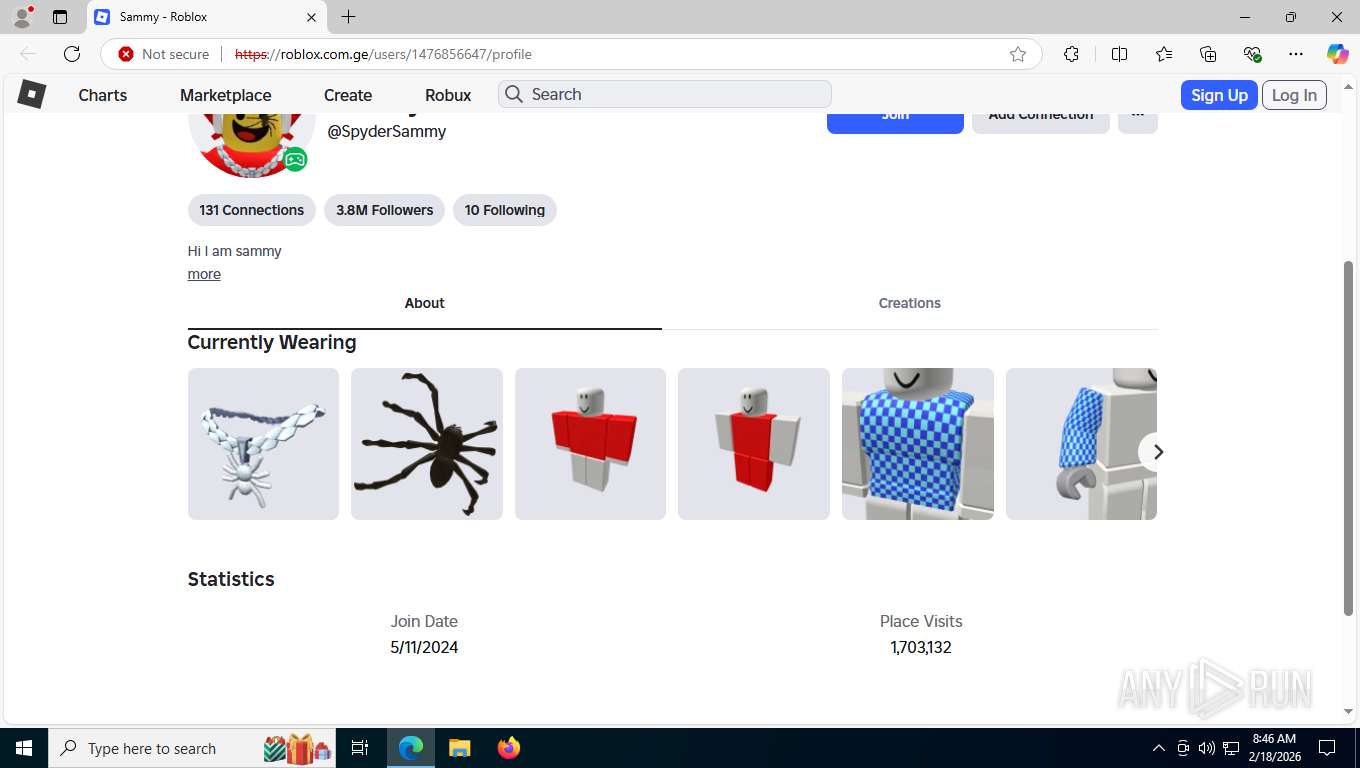Open browser Settings and more menu
The width and height of the screenshot is (1360, 768).
(x=1296, y=54)
